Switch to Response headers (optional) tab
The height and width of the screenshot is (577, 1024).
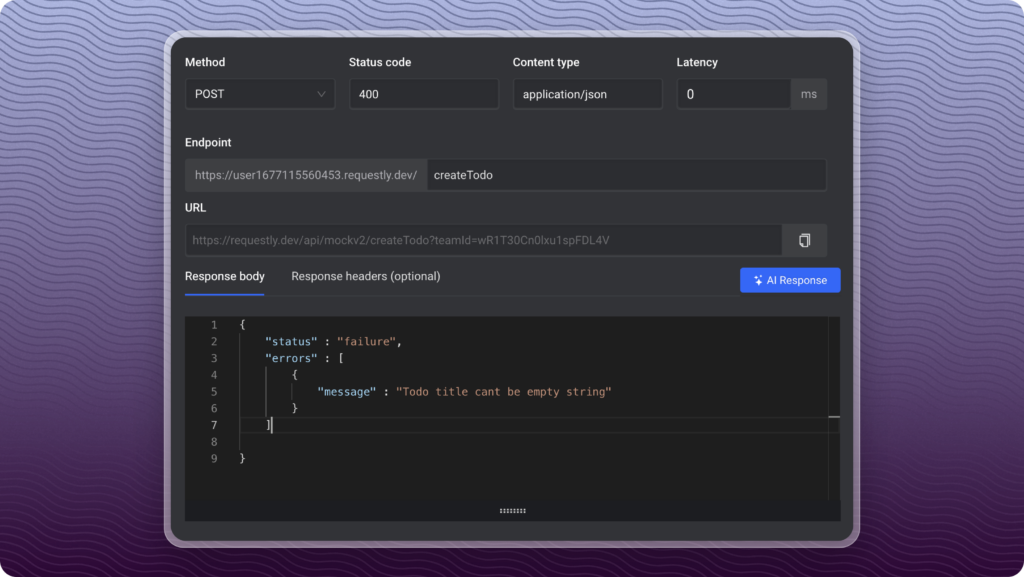coord(366,277)
